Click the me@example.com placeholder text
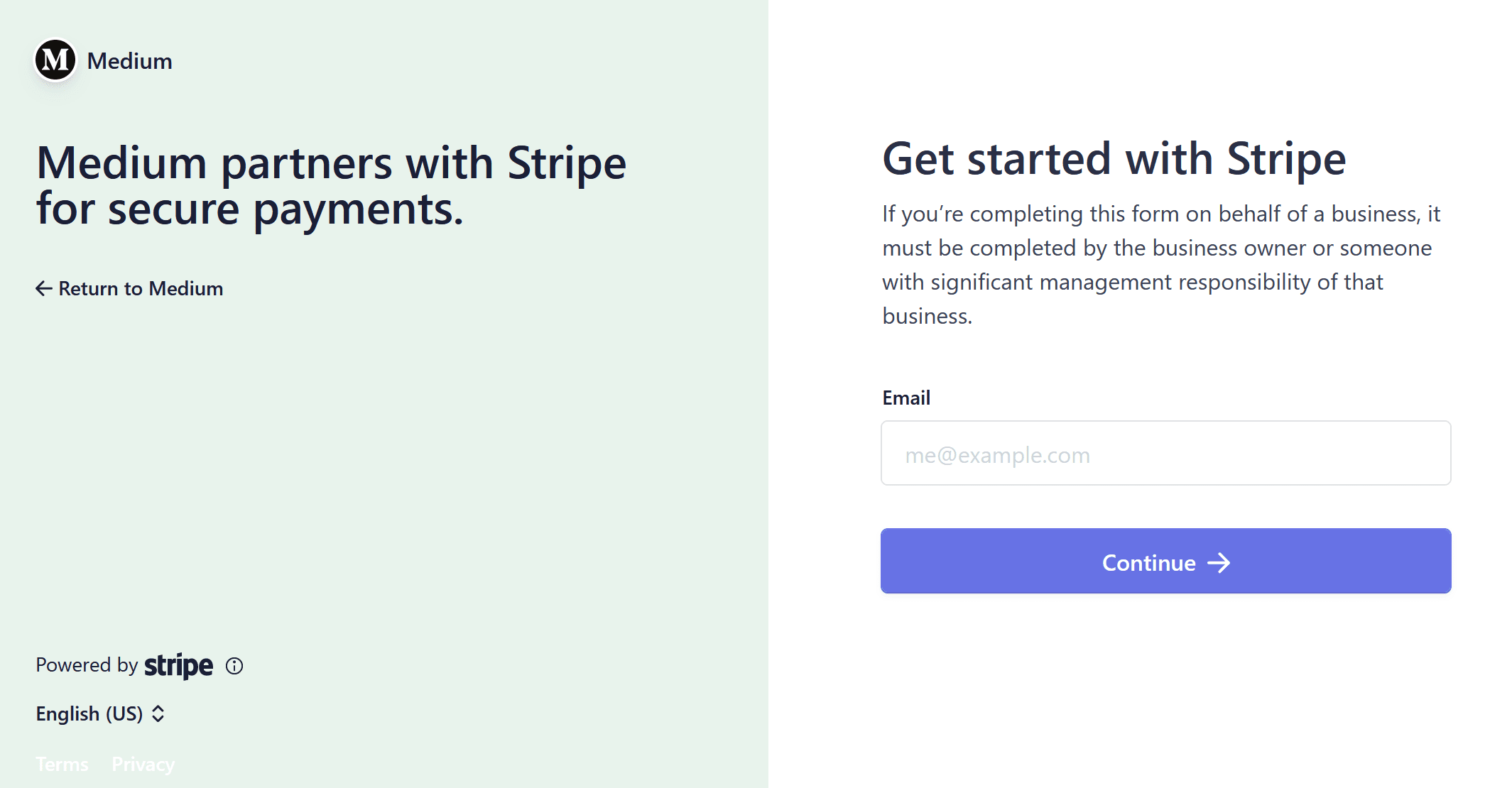The width and height of the screenshot is (1512, 788). pos(997,454)
